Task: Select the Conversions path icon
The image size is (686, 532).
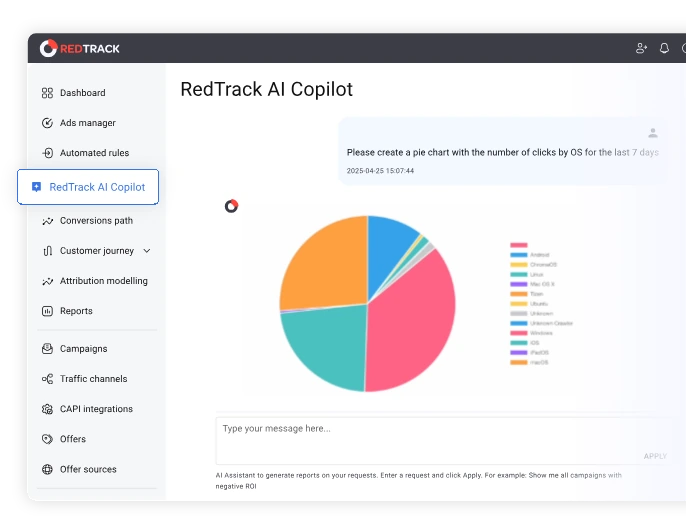Action: click(x=47, y=221)
